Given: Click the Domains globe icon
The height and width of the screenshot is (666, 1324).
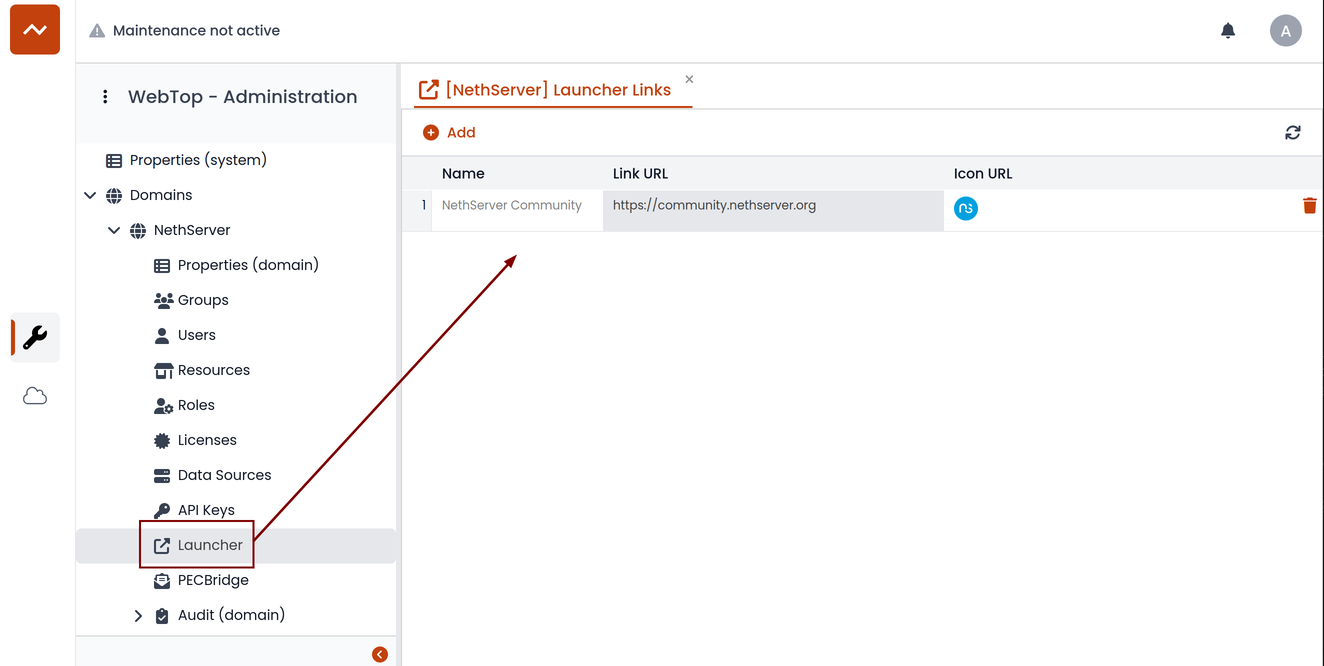Looking at the screenshot, I should pyautogui.click(x=114, y=195).
